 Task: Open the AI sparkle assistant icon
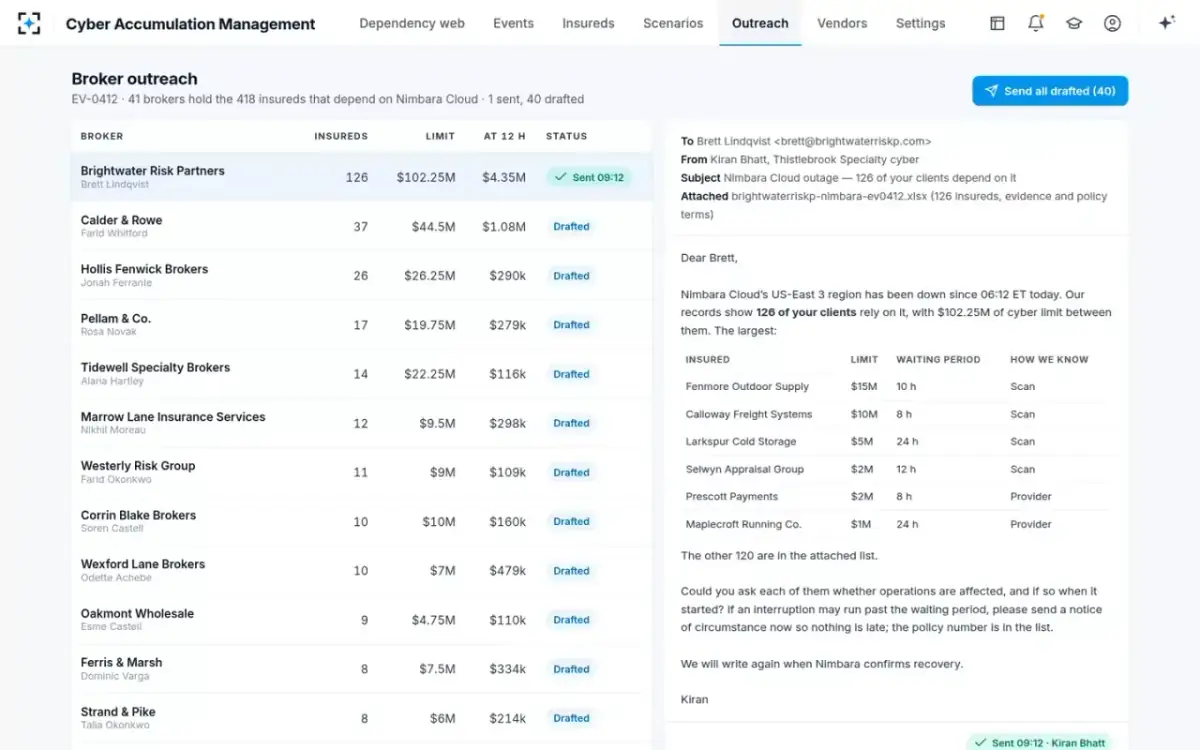[1166, 23]
